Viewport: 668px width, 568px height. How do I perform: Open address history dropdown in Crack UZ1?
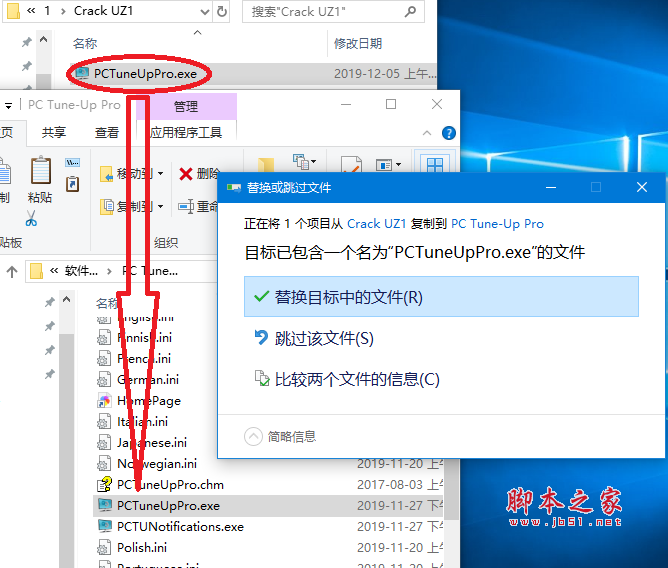[205, 12]
